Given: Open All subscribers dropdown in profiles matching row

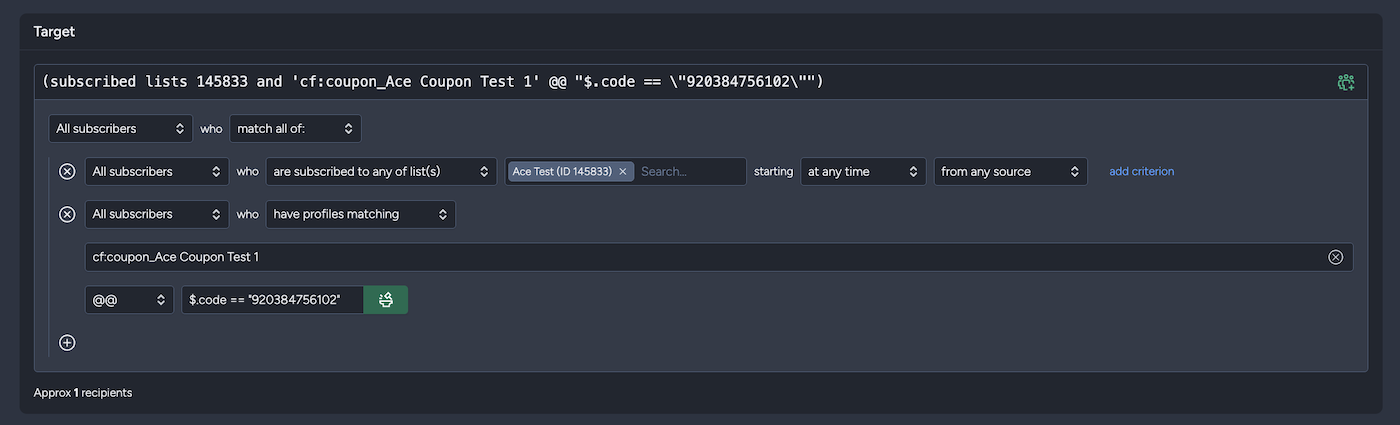Looking at the screenshot, I should 156,214.
